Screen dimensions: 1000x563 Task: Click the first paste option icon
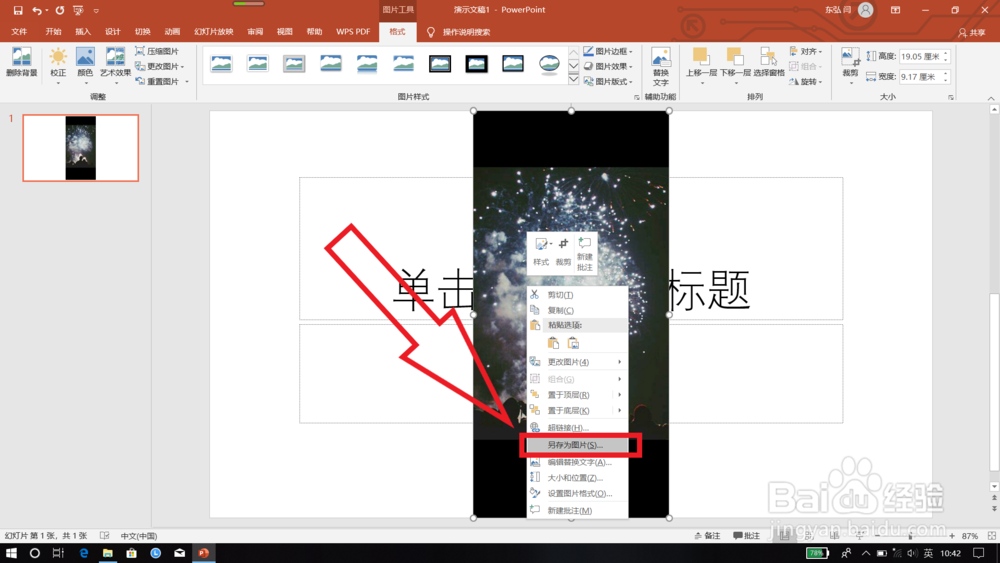click(554, 343)
